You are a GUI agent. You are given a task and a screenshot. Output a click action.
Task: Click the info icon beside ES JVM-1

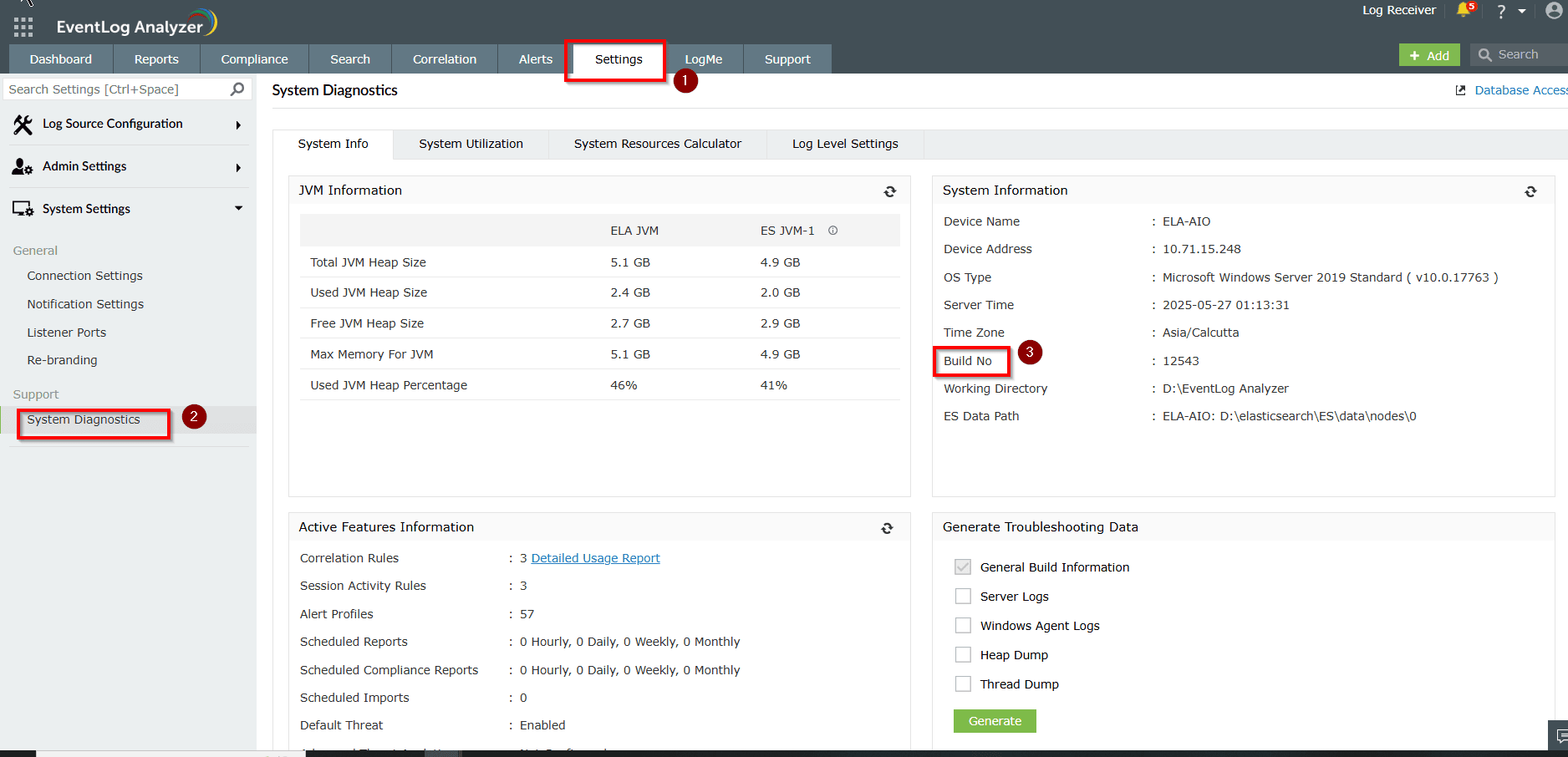click(x=832, y=231)
